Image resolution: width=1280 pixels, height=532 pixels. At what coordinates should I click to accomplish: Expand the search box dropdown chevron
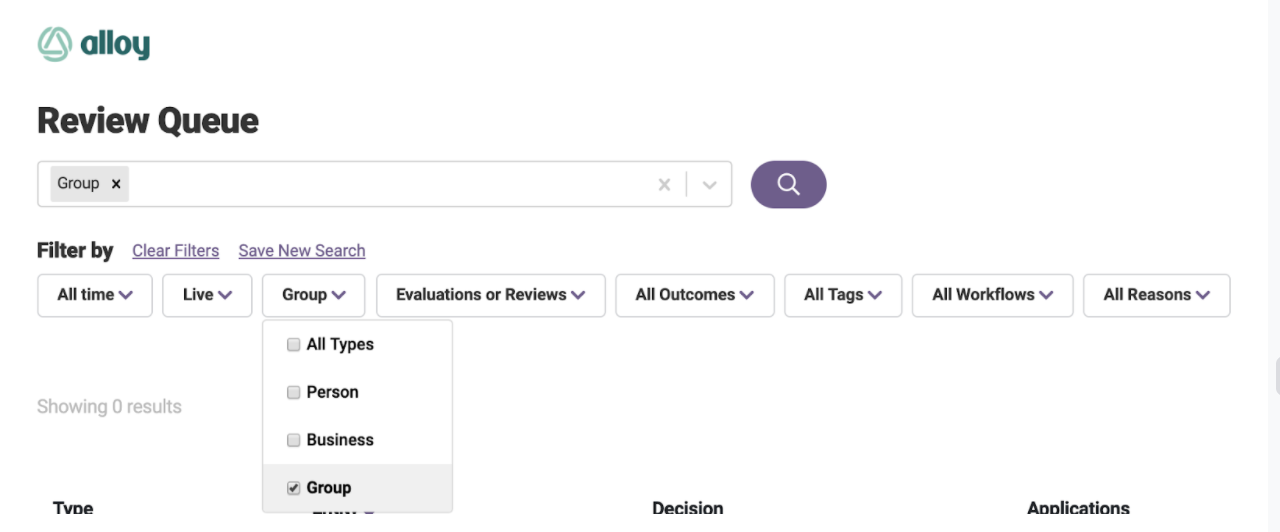click(x=710, y=184)
